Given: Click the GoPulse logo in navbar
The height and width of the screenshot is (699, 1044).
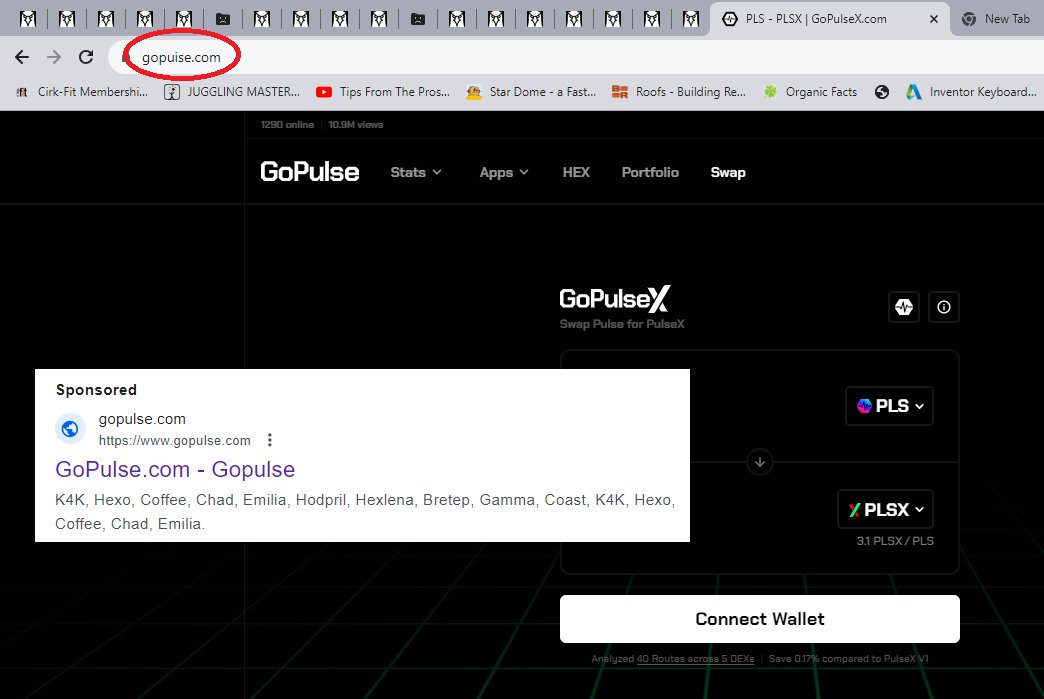Looking at the screenshot, I should [310, 171].
